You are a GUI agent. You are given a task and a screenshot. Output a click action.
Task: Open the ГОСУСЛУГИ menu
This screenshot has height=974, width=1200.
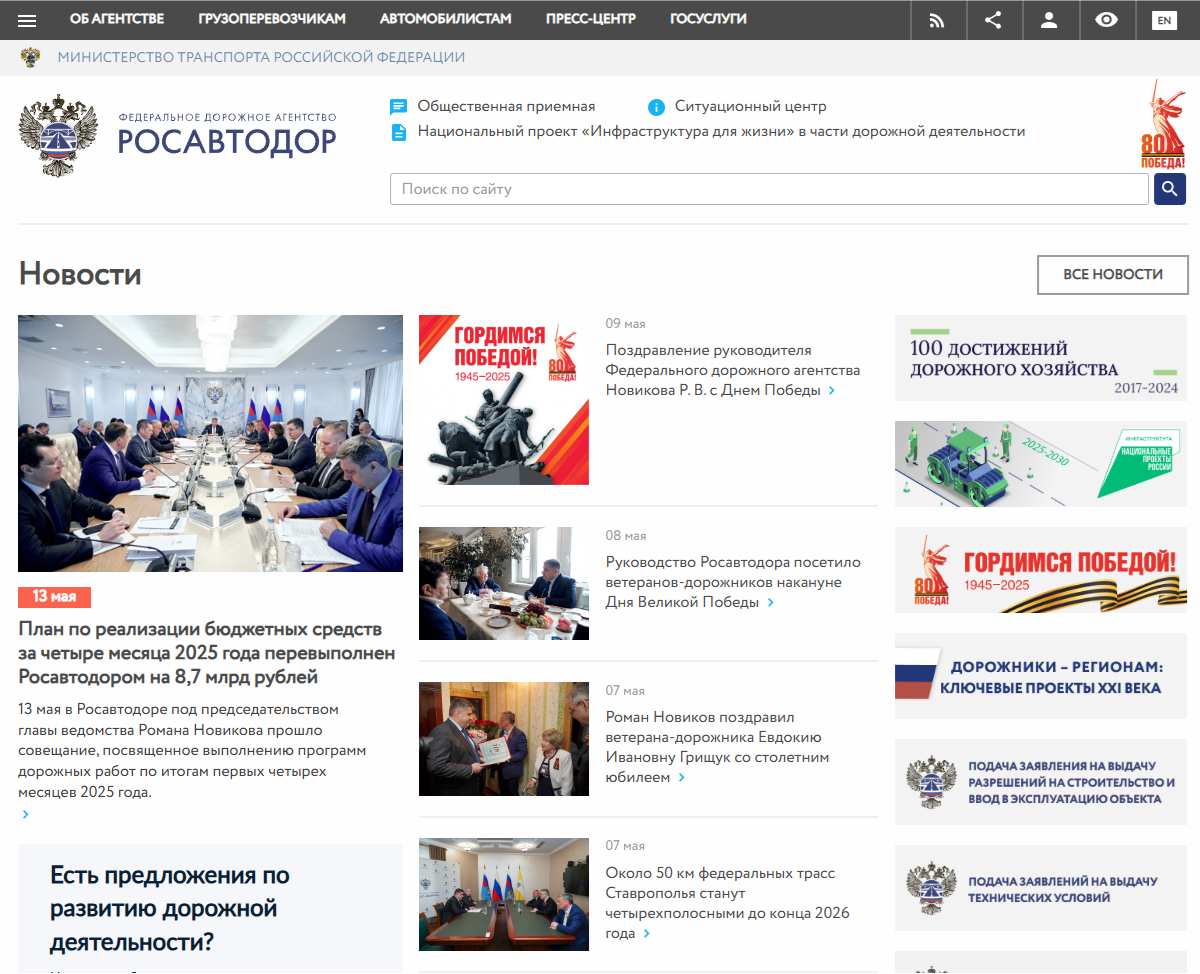click(708, 19)
